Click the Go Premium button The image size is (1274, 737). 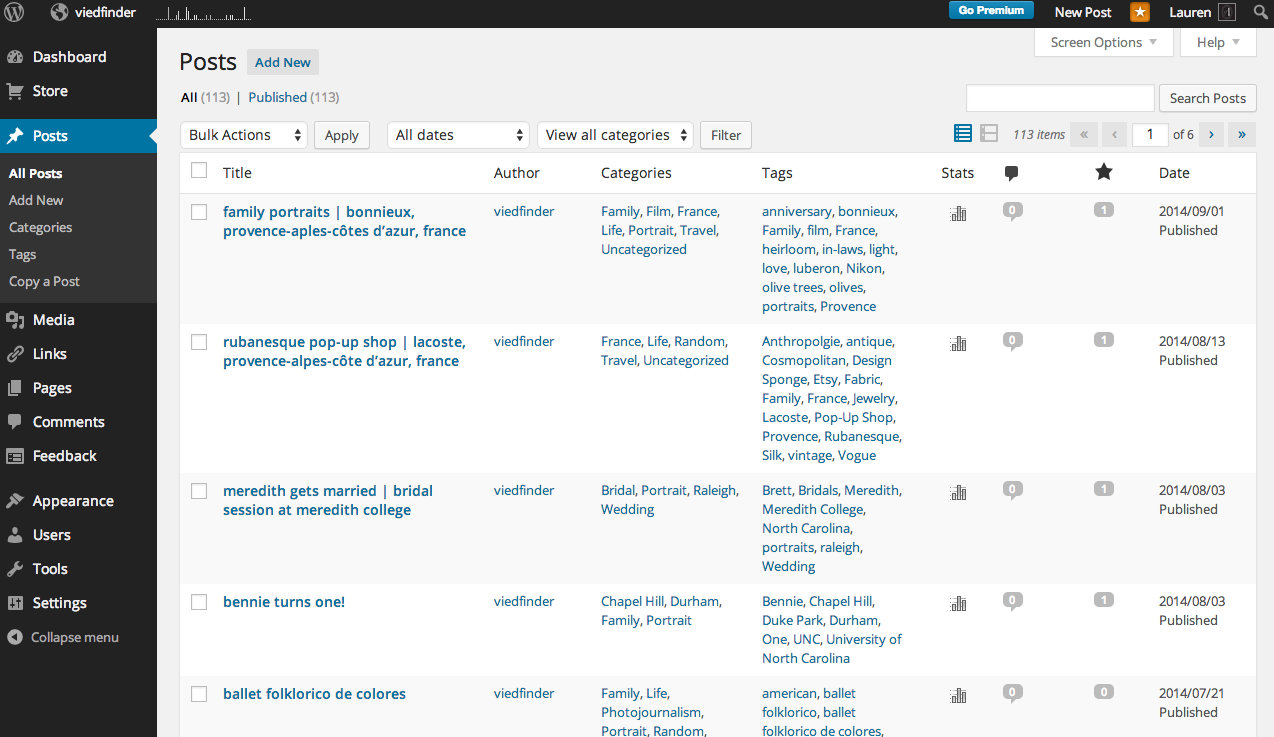click(x=991, y=11)
